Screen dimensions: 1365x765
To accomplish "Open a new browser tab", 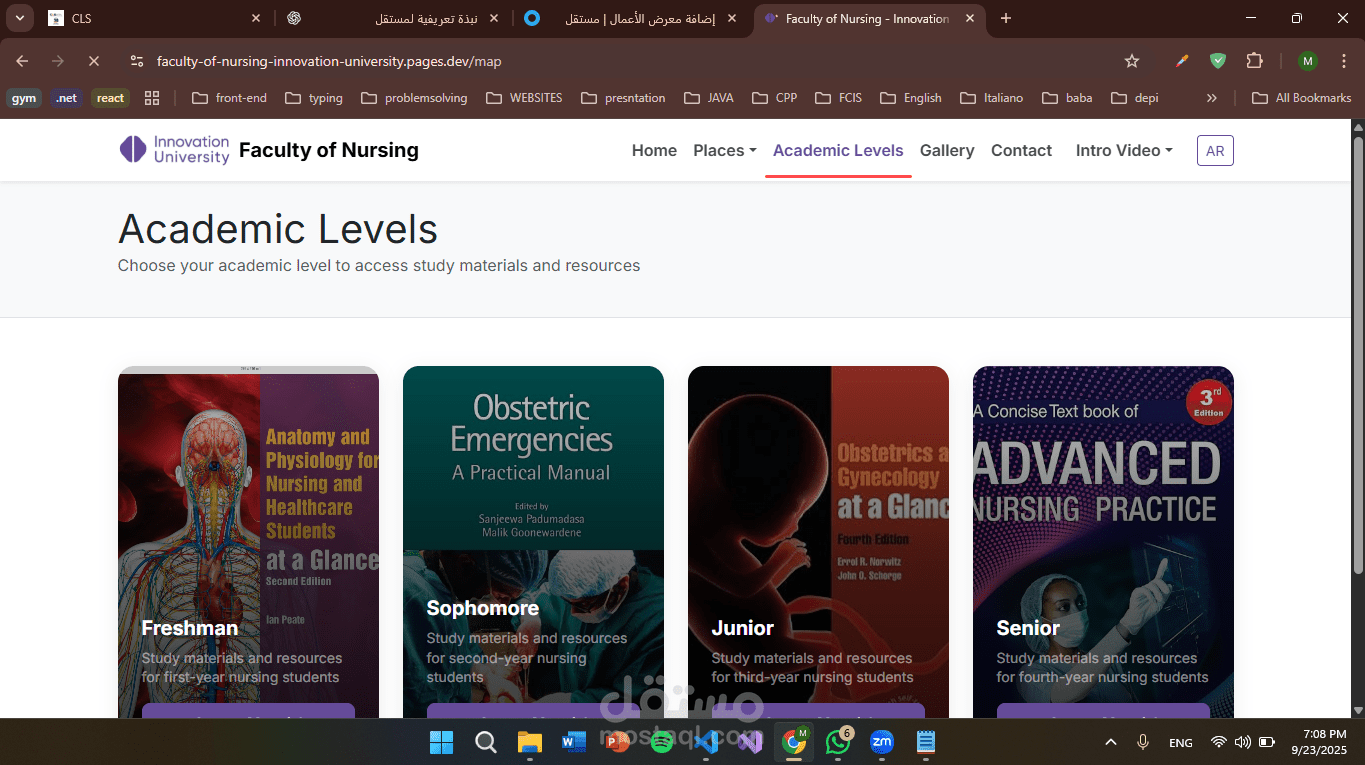I will 1006,18.
